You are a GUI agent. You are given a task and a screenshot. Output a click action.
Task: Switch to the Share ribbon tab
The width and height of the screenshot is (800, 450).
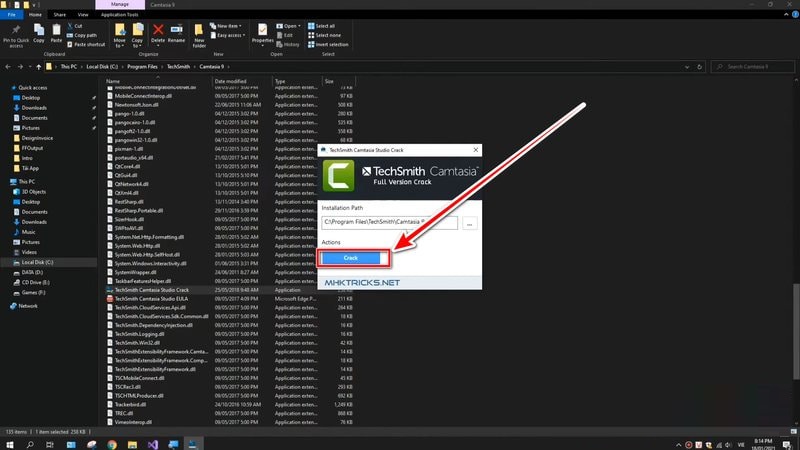click(60, 15)
